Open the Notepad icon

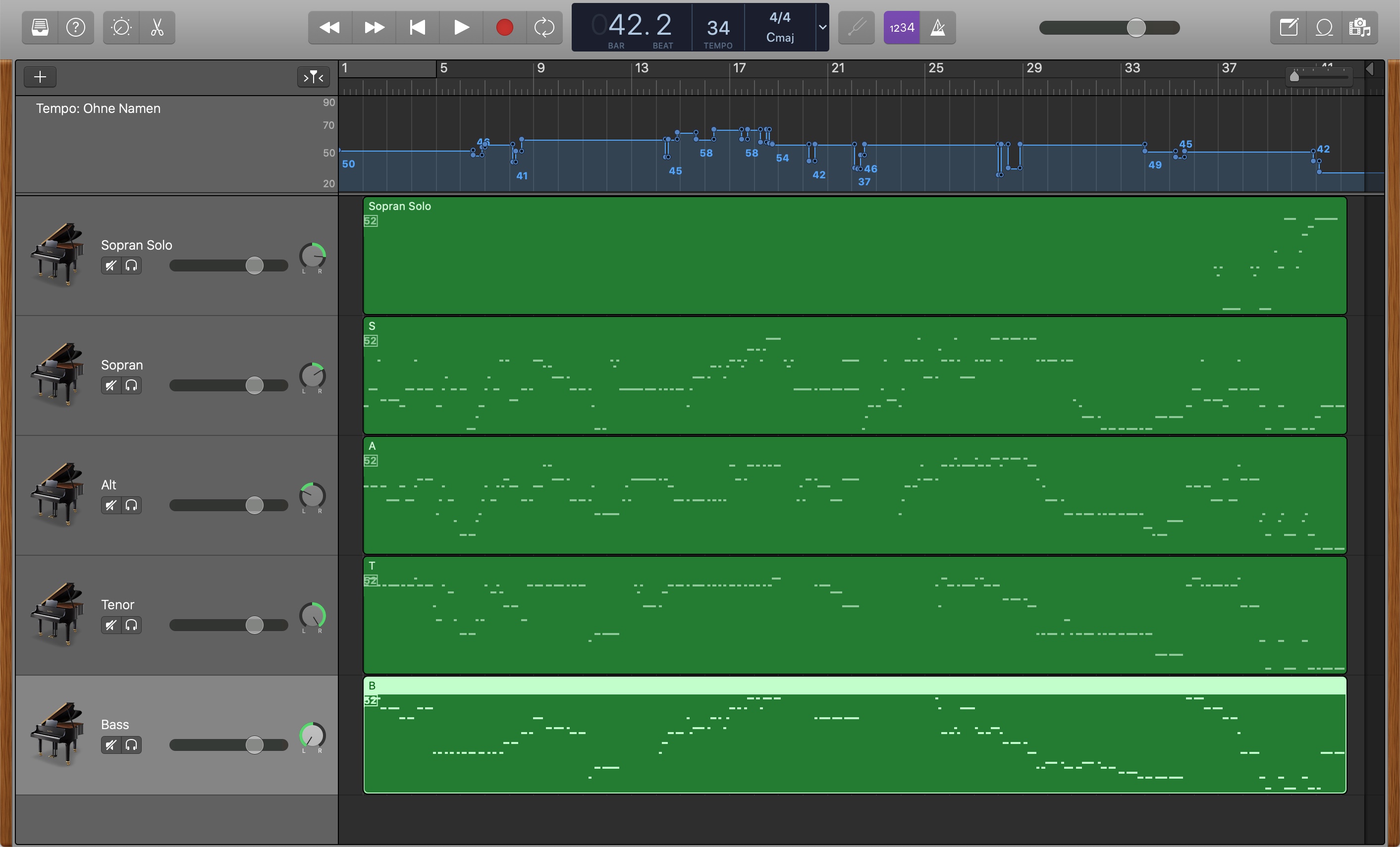(x=1288, y=27)
